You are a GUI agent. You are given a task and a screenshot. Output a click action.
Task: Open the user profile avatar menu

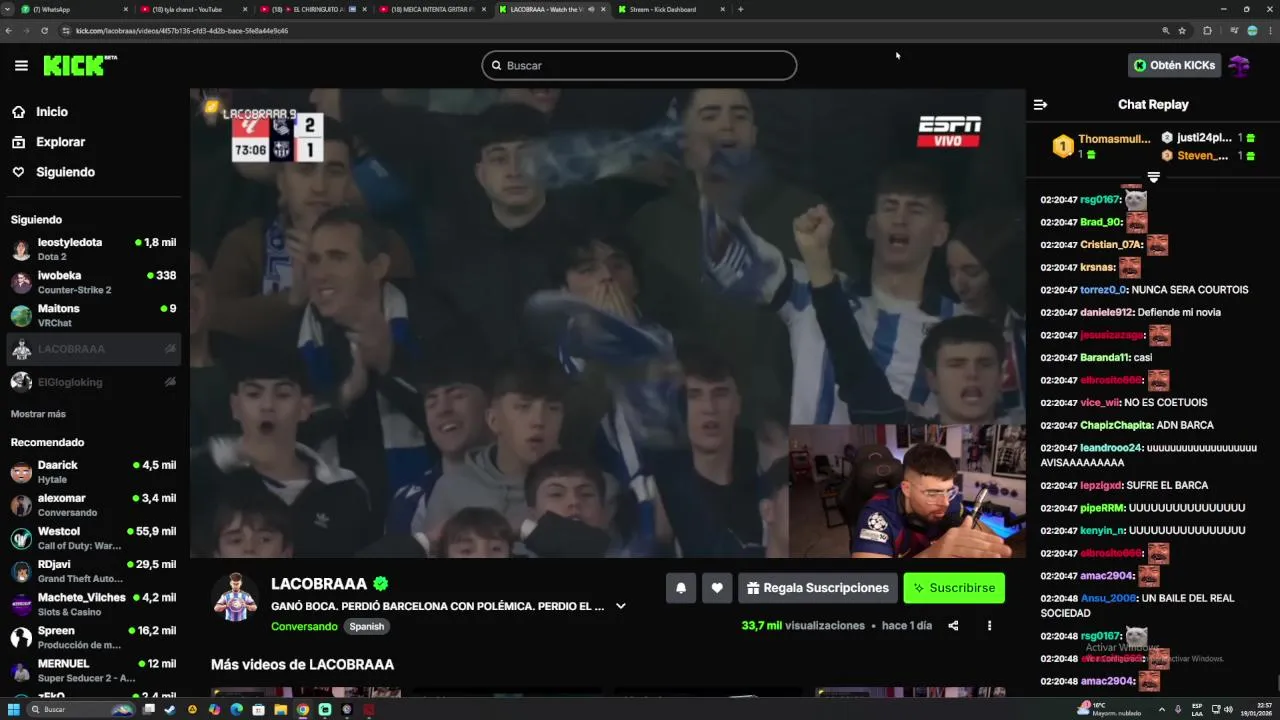click(x=1239, y=65)
